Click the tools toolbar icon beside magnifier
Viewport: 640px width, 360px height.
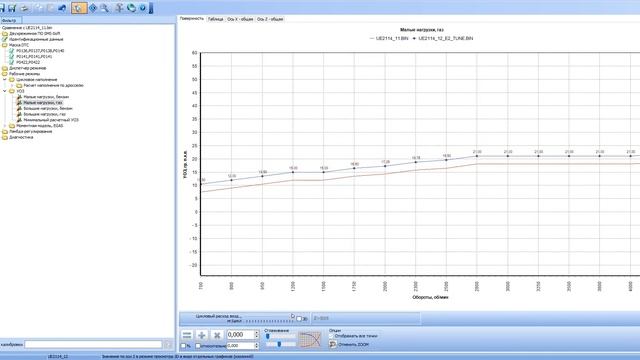pyautogui.click(x=119, y=8)
